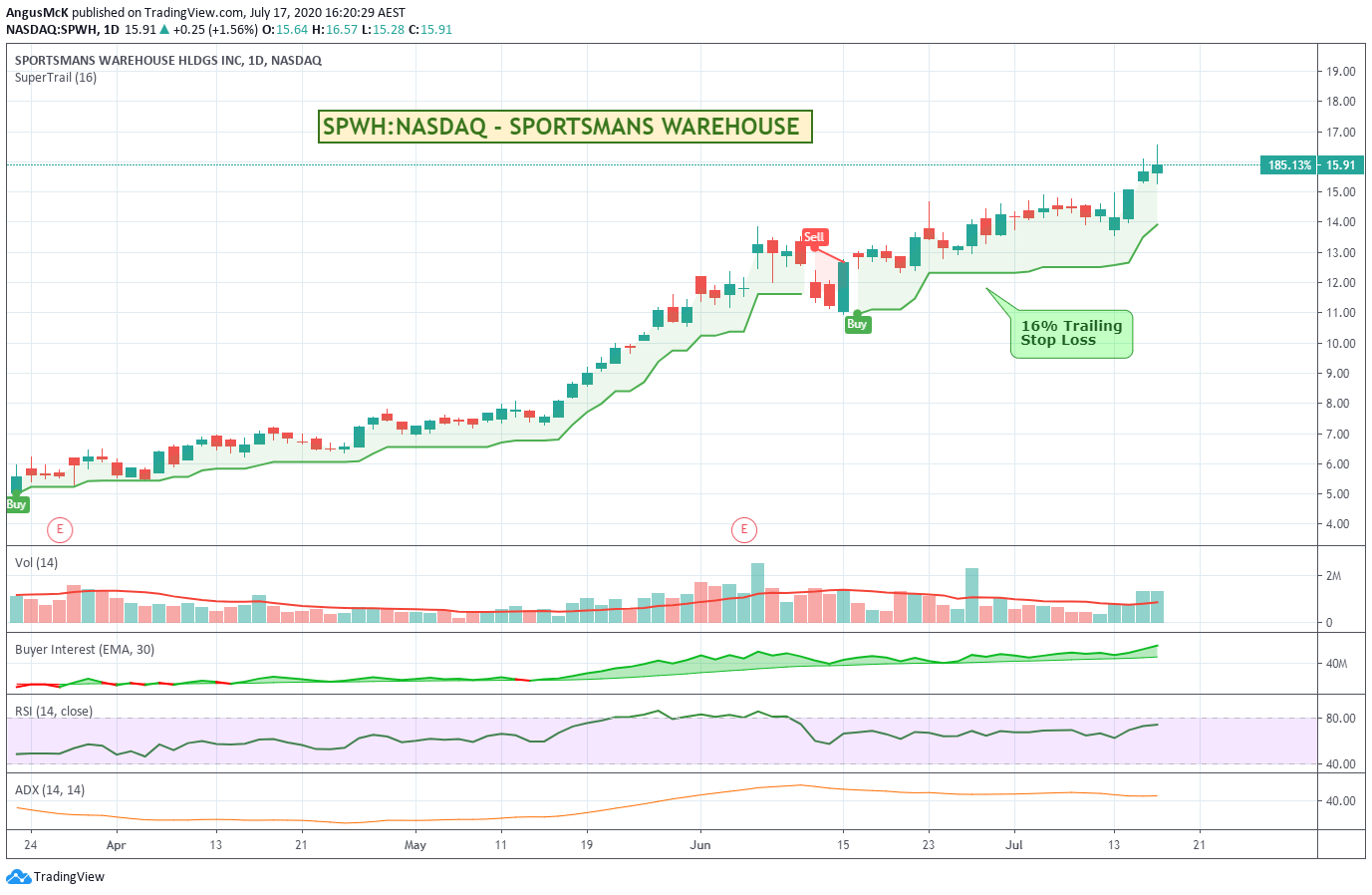Click the 'Apr' date axis label
Screen dimensions: 1372x895
[116, 845]
